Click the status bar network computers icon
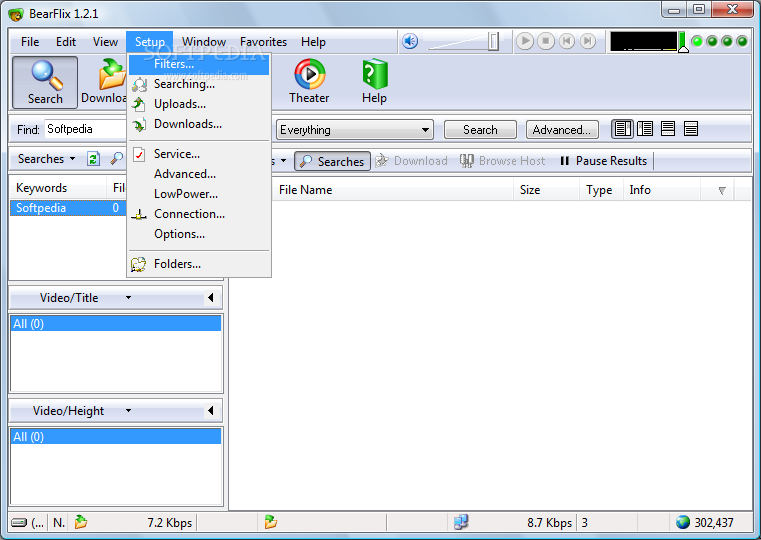Screen dimensions: 761x540 click(x=461, y=522)
